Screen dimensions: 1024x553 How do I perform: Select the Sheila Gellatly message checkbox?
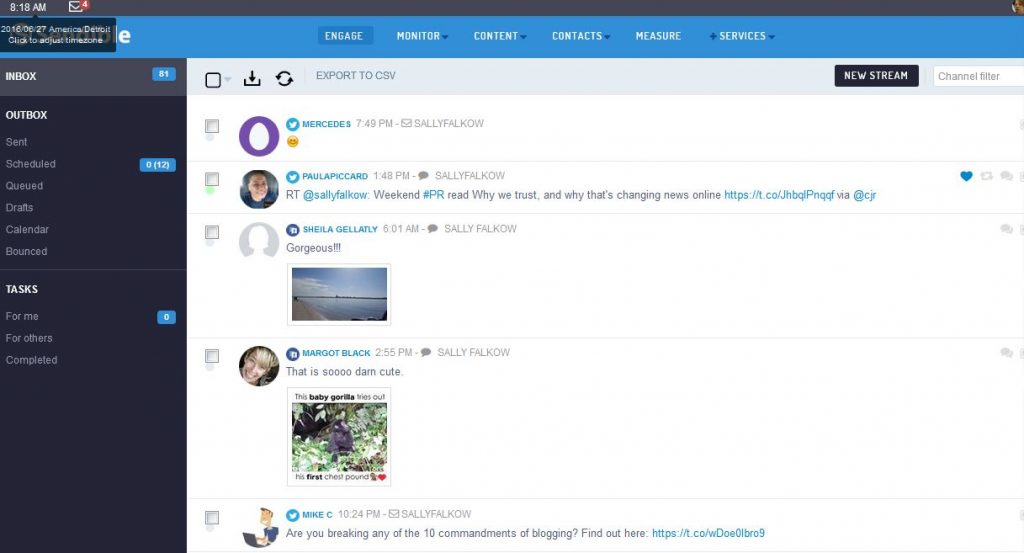click(212, 232)
